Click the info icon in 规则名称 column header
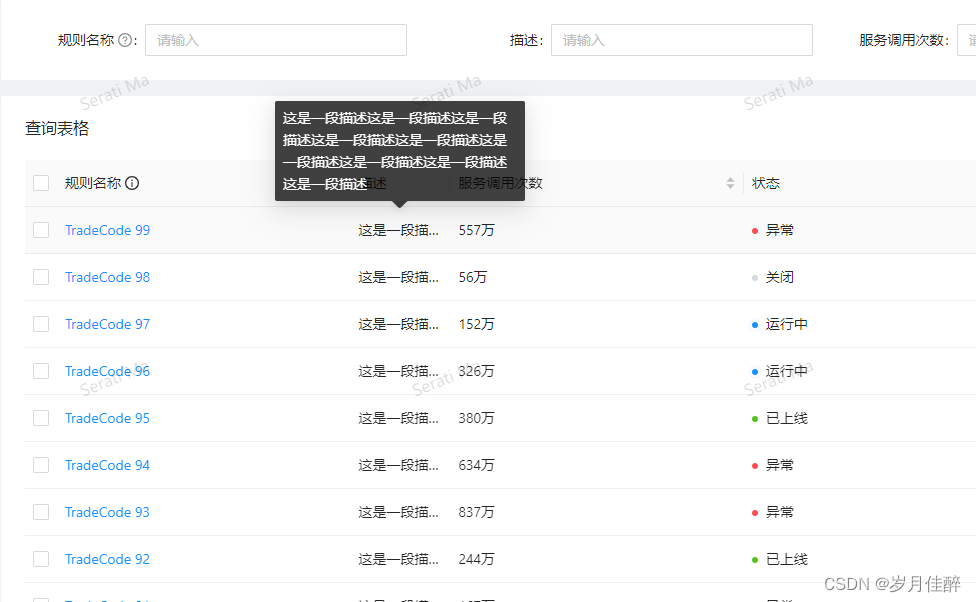976x602 pixels. click(132, 183)
